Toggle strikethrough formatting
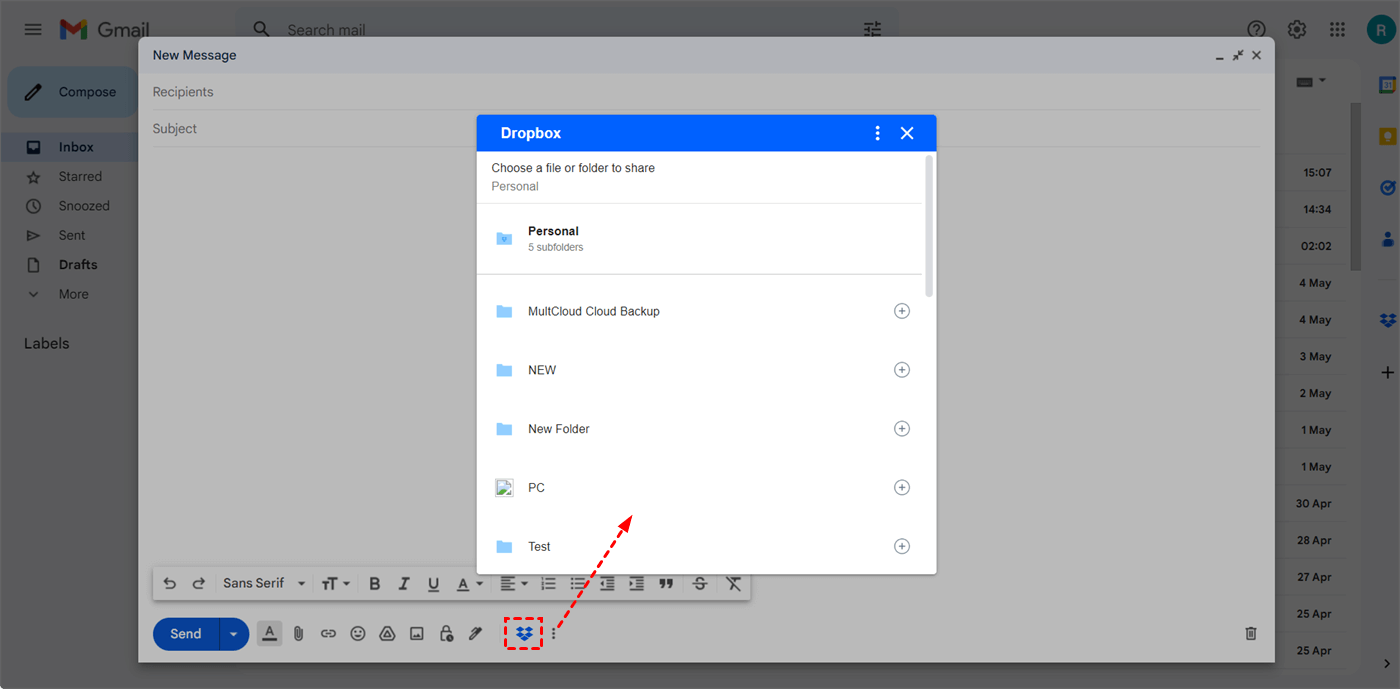This screenshot has width=1400, height=689. click(x=699, y=584)
